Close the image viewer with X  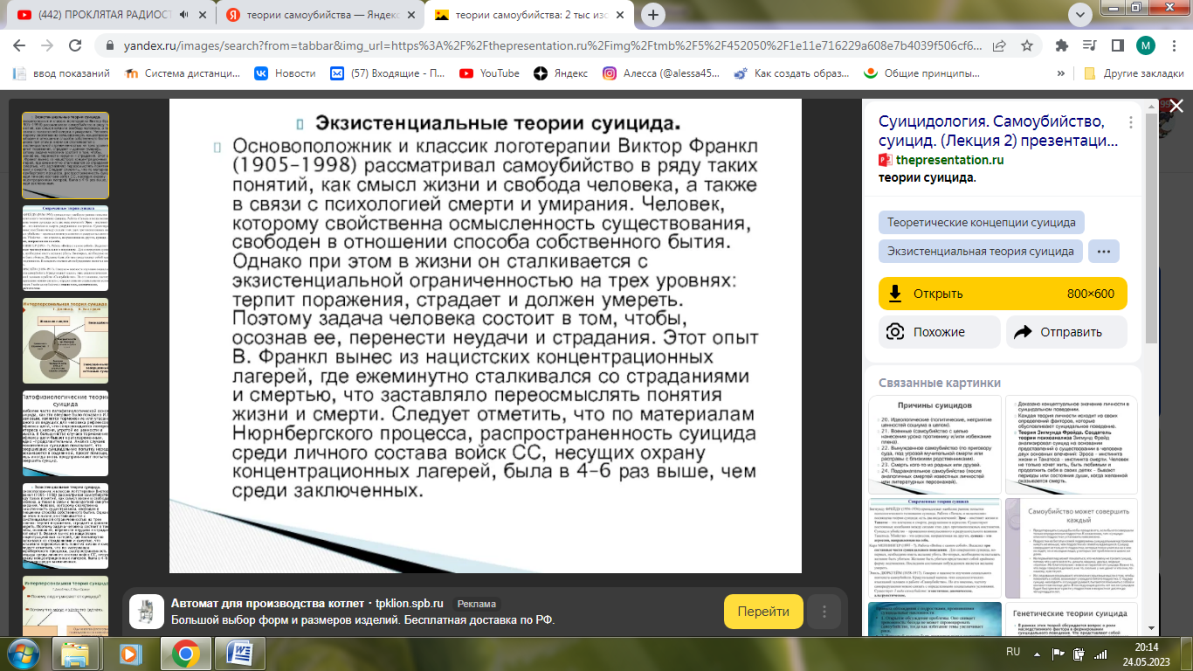(x=1176, y=107)
